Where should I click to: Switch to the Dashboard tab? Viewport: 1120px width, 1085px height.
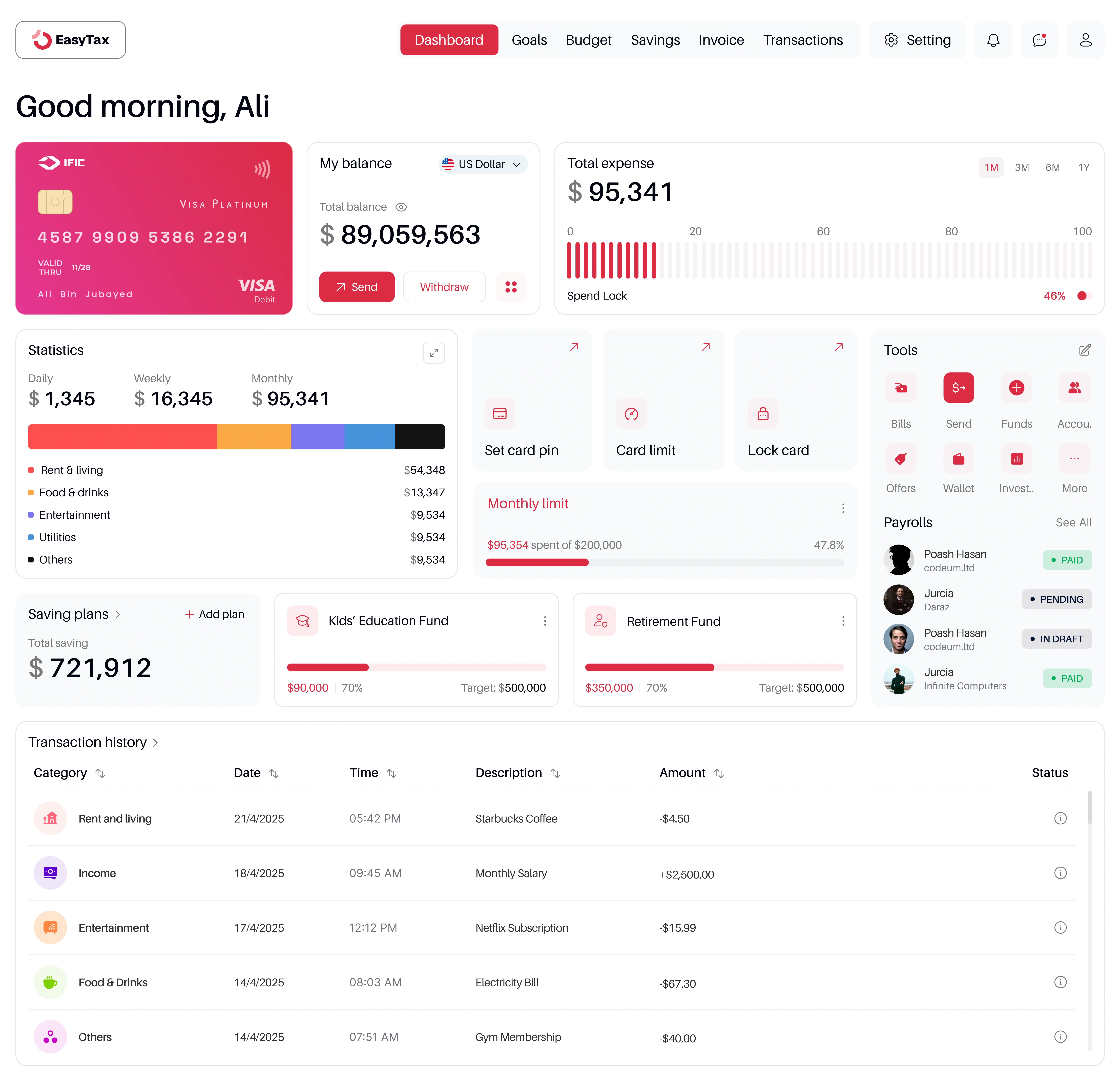[449, 40]
